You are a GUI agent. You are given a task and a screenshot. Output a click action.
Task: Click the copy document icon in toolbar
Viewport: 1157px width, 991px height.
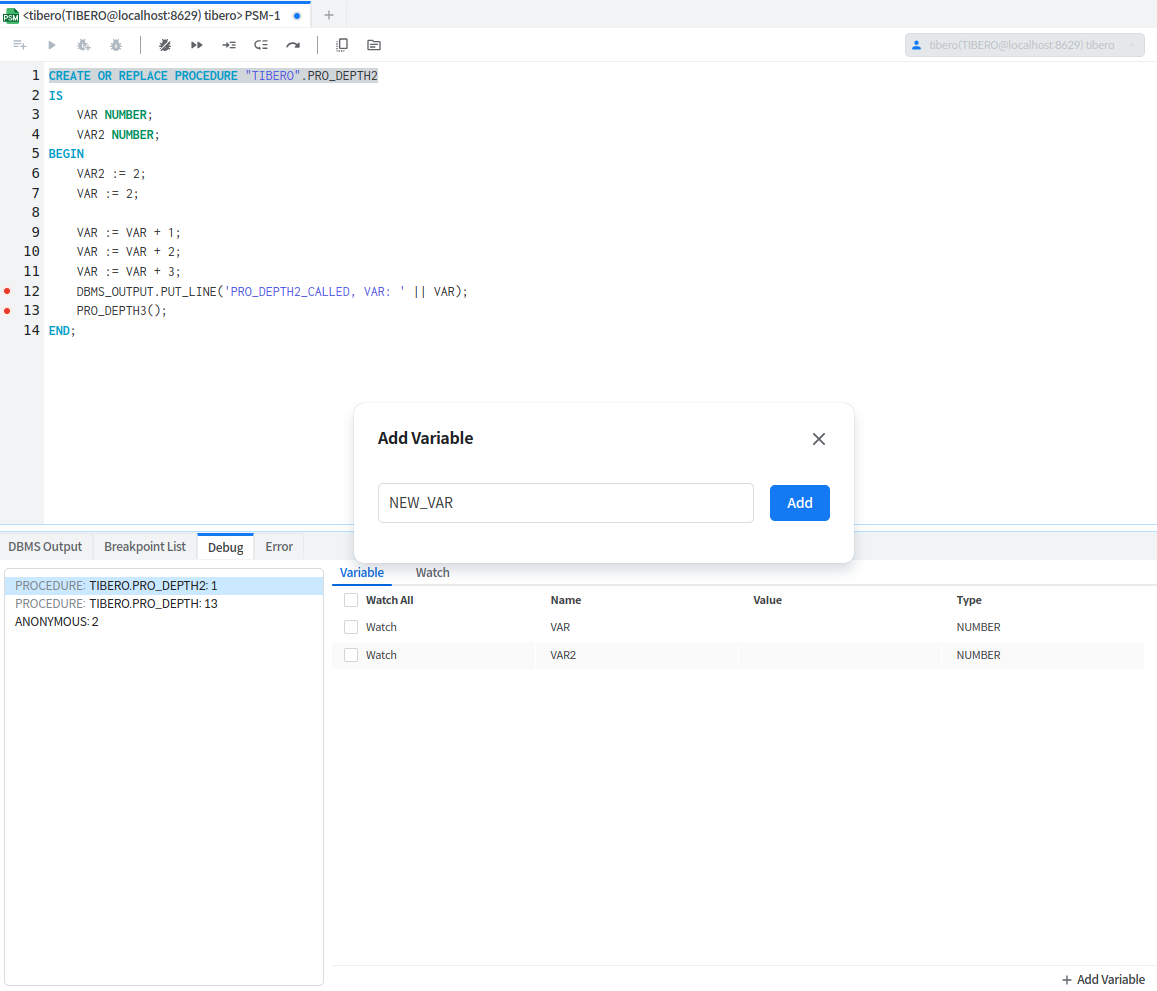click(x=342, y=45)
